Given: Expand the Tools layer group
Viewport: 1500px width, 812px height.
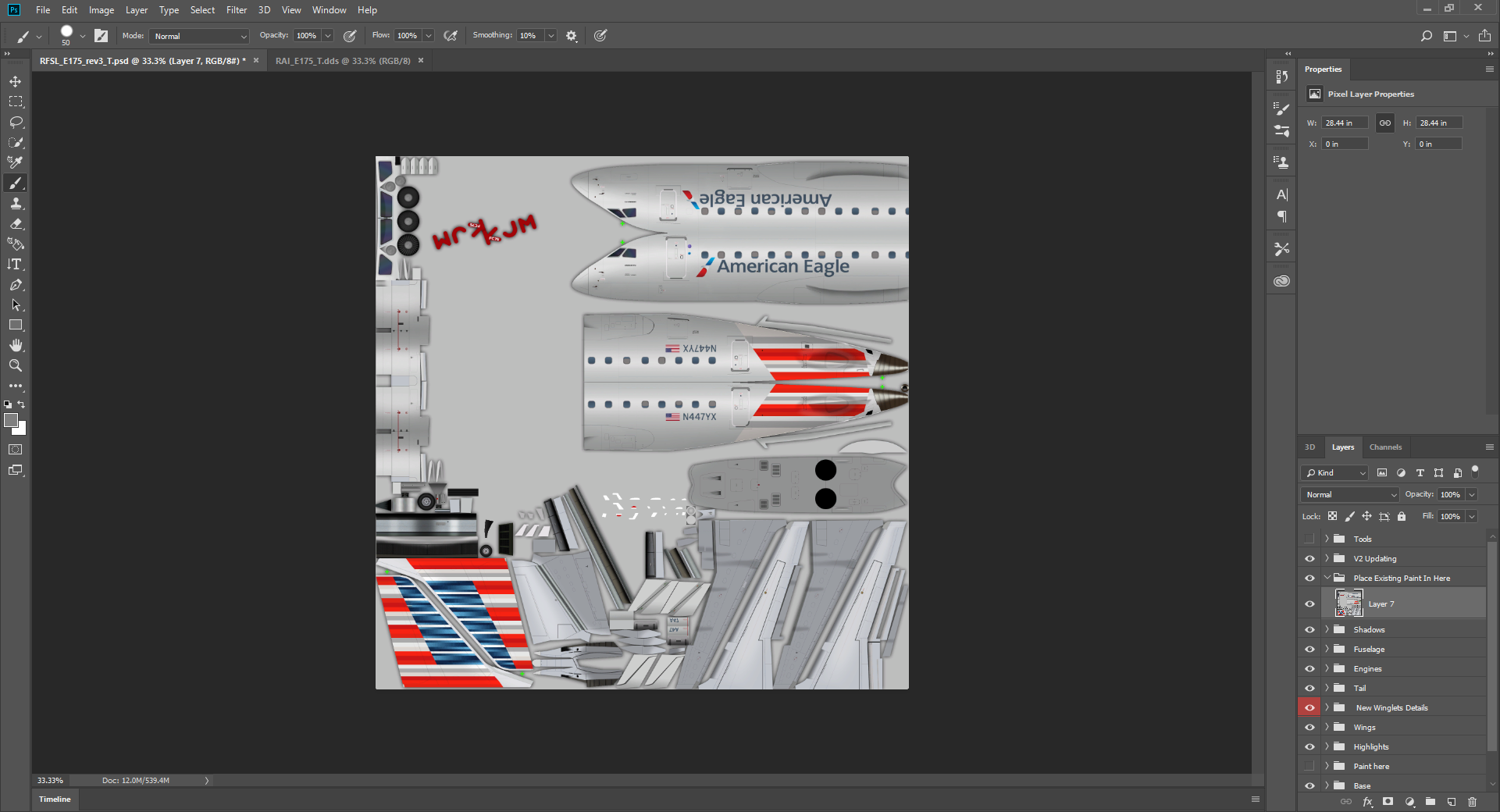Looking at the screenshot, I should [x=1327, y=539].
